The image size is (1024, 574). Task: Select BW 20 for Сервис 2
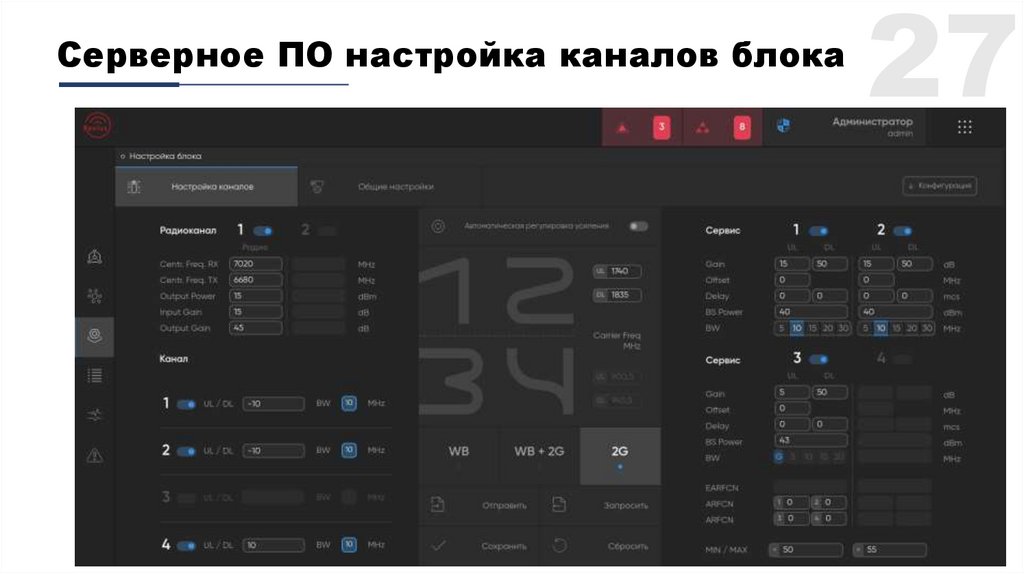(x=912, y=328)
